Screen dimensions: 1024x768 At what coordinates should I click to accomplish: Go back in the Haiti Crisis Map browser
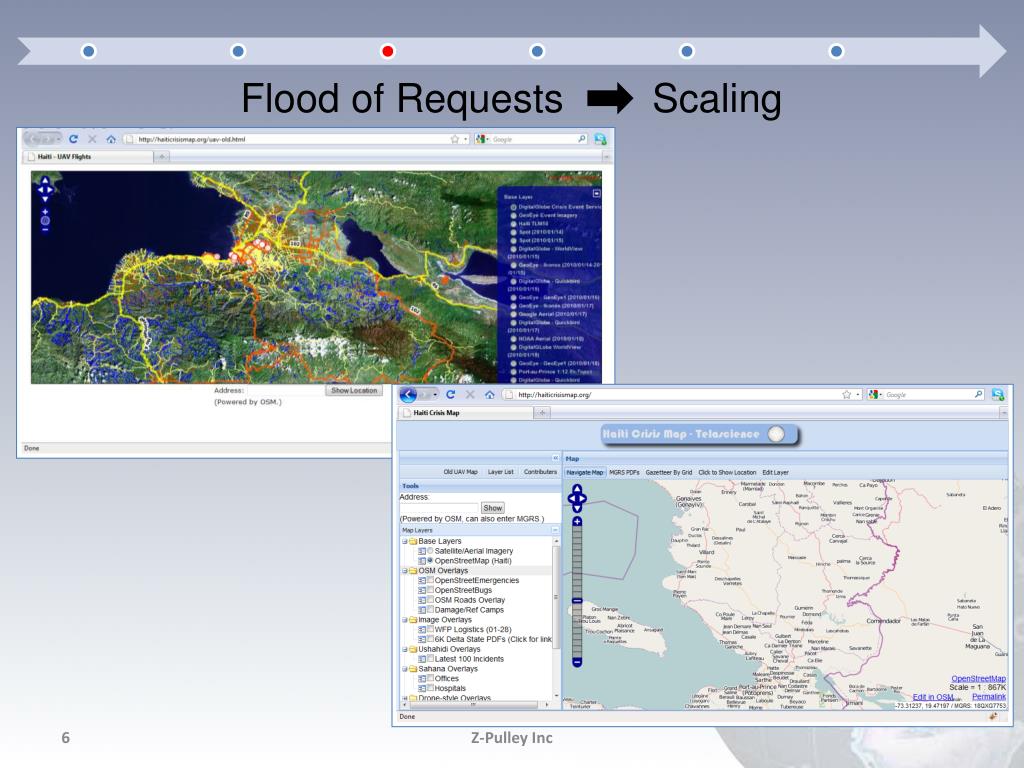click(x=408, y=394)
